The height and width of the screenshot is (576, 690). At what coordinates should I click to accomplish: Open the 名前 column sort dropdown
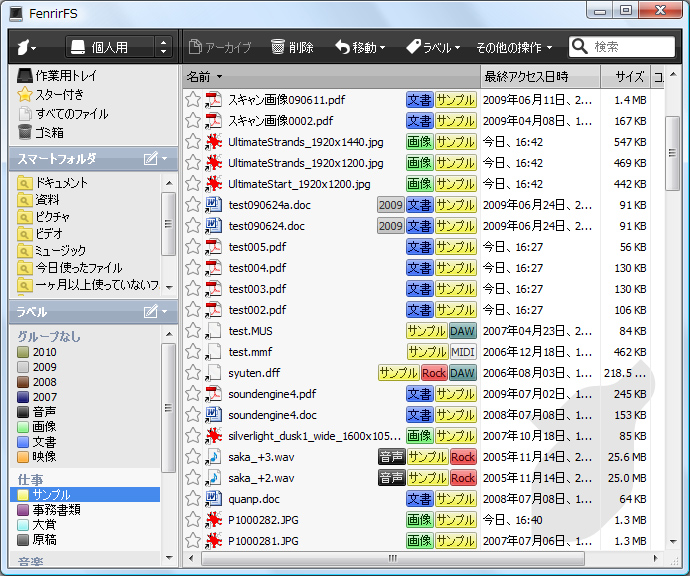[x=219, y=77]
